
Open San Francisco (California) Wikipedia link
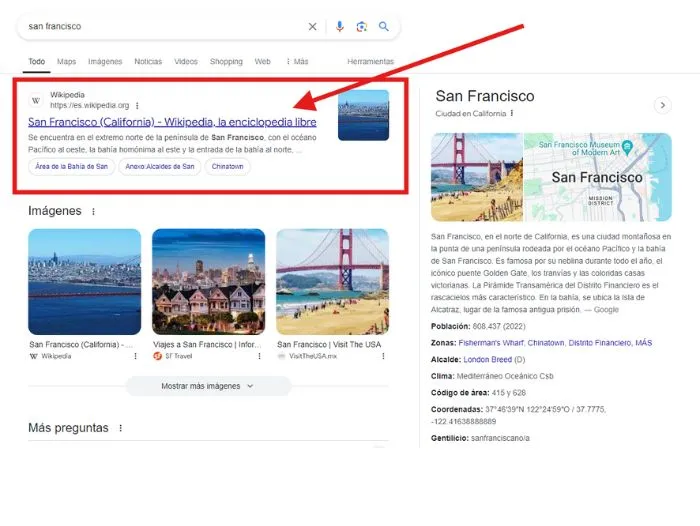(172, 122)
